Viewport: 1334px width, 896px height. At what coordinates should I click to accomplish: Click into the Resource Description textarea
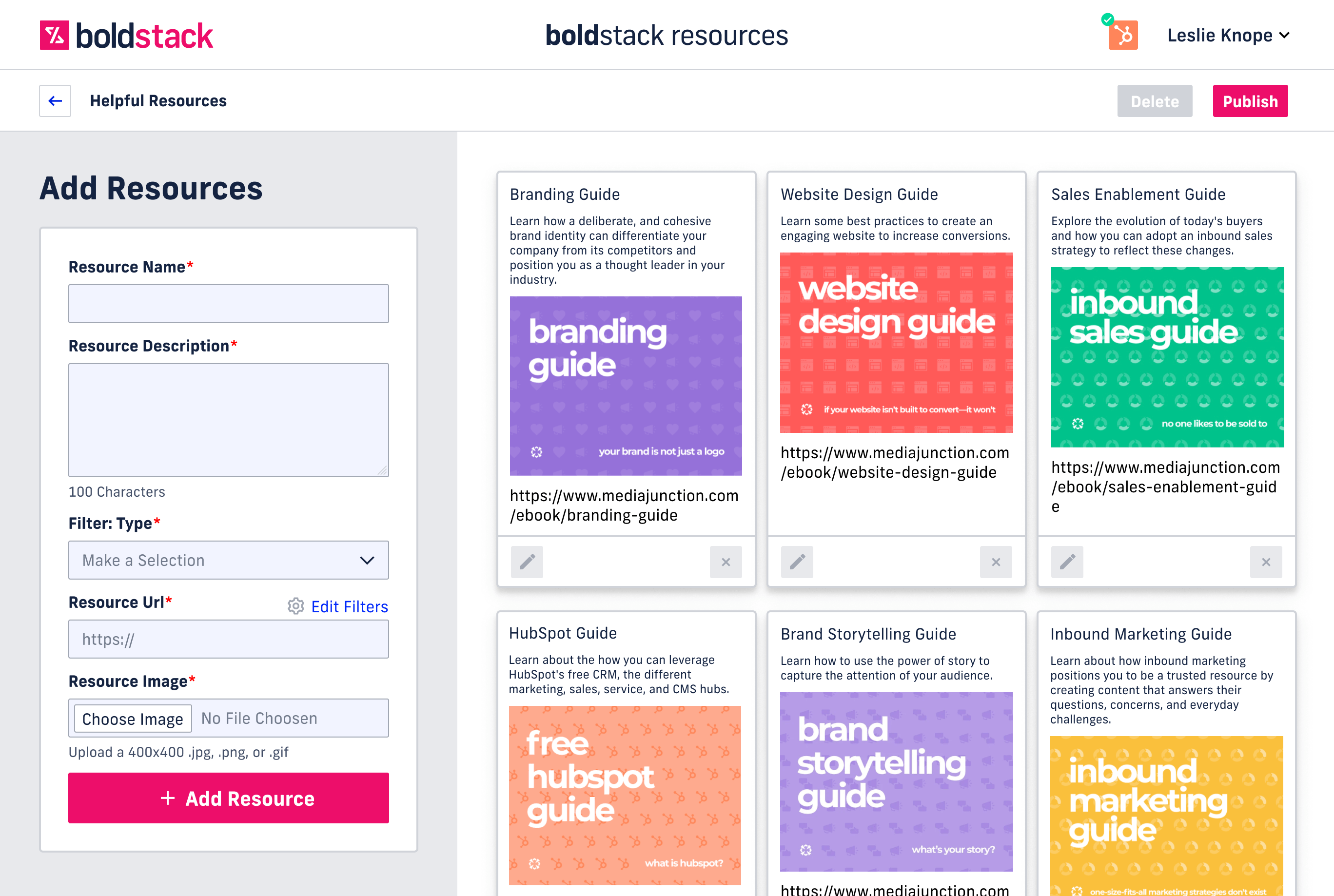click(x=229, y=419)
